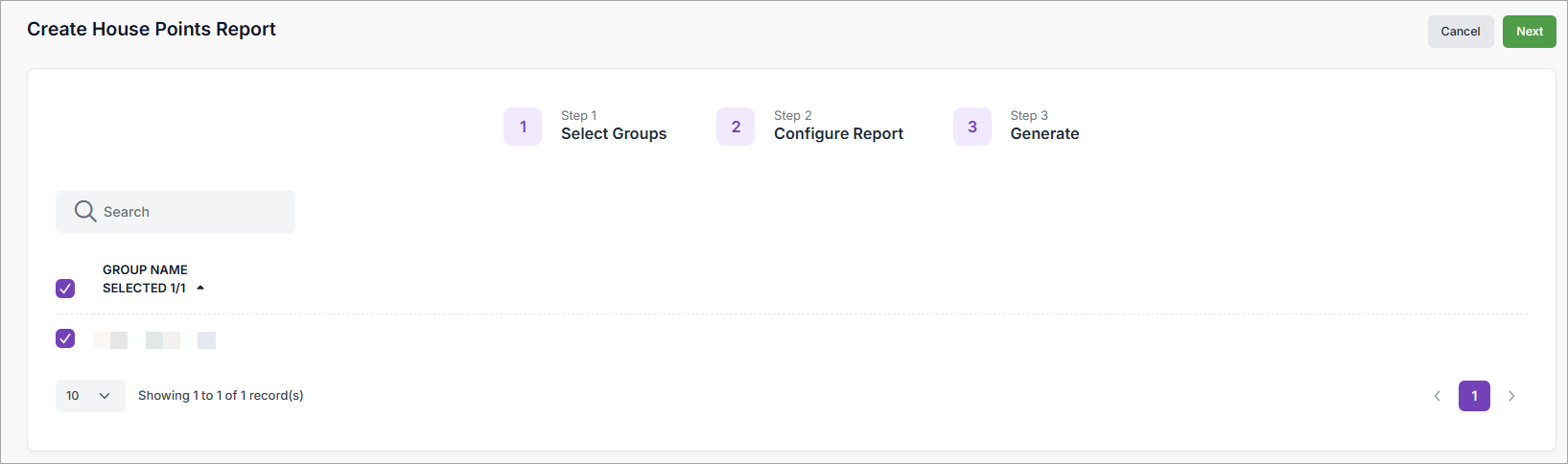
Task: Jump to the Generate step
Action: (x=1044, y=133)
